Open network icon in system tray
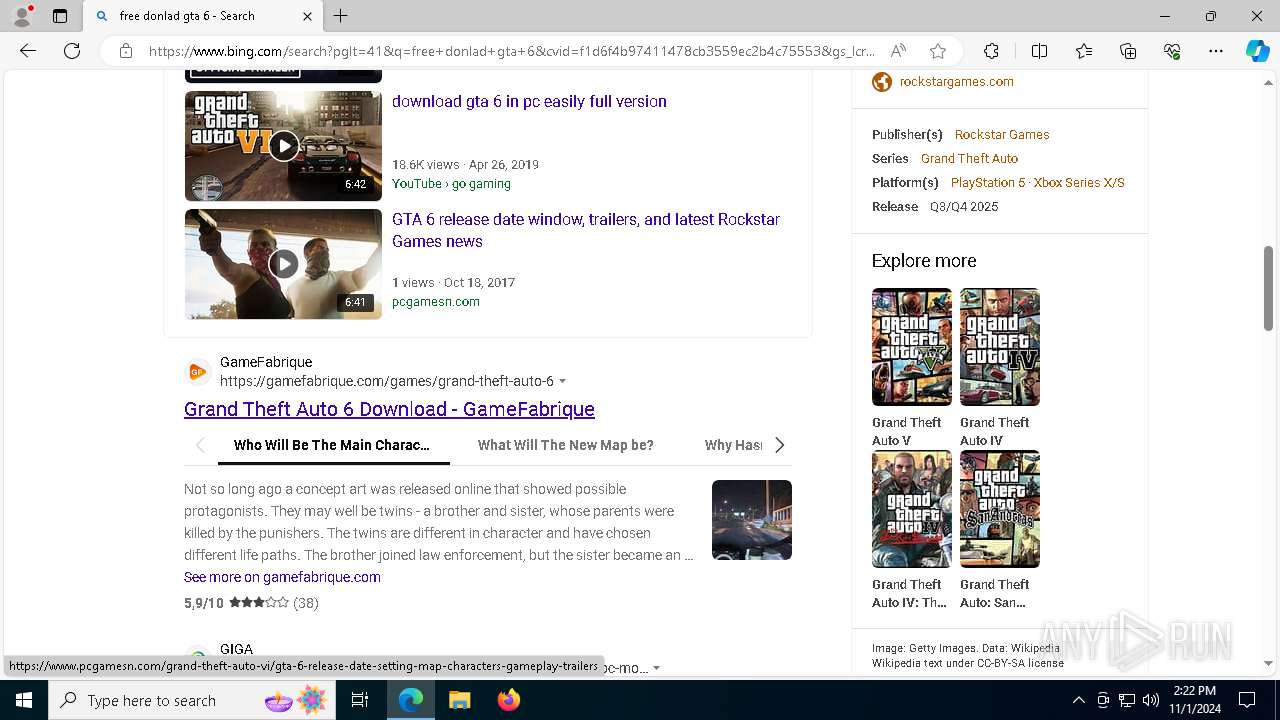This screenshot has height=720, width=1280. [1127, 700]
